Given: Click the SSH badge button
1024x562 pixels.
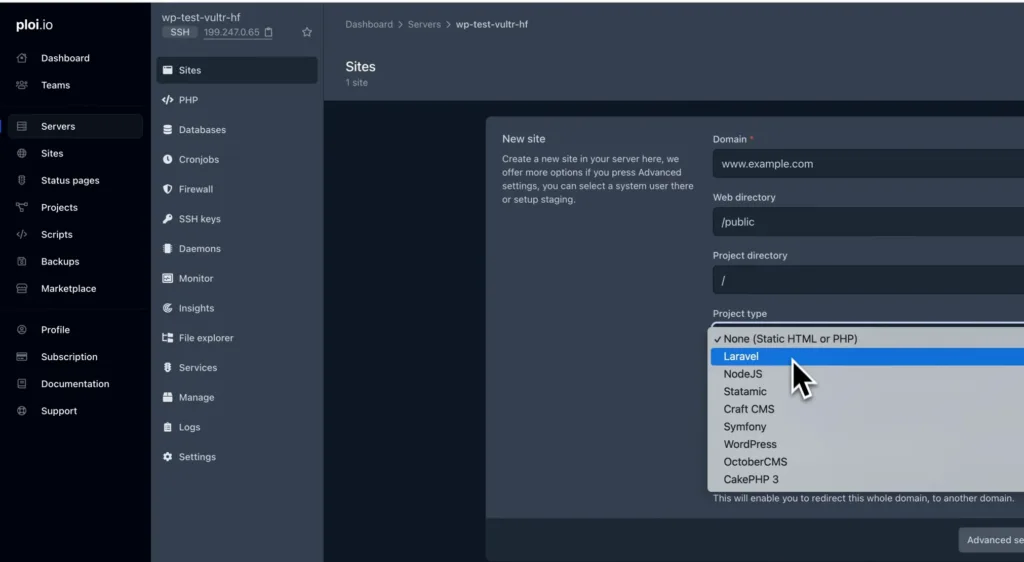Looking at the screenshot, I should [180, 32].
